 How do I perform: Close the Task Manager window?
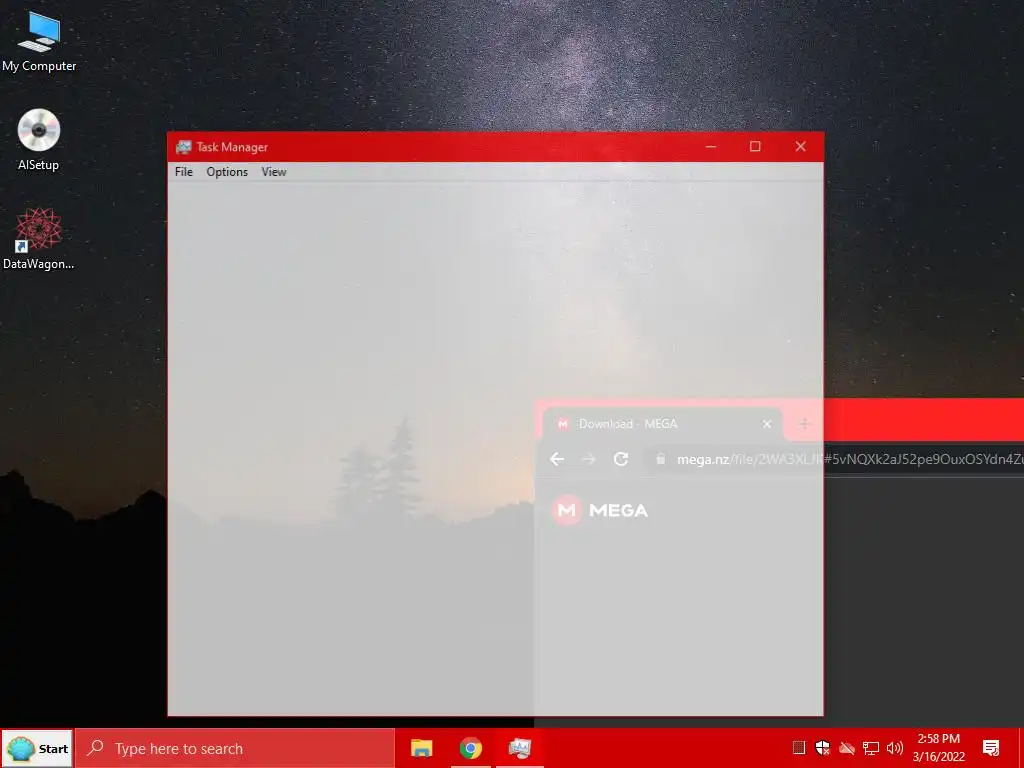(801, 146)
